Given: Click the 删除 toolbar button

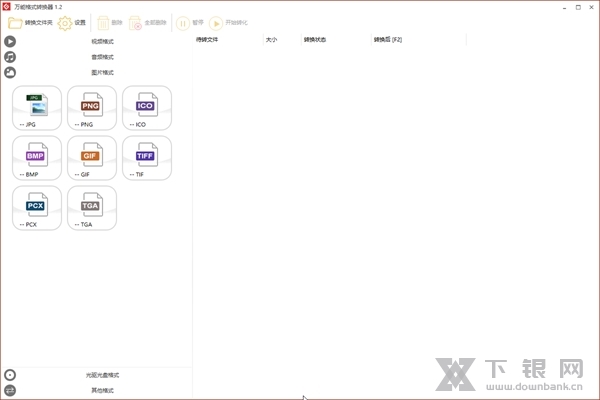Looking at the screenshot, I should click(x=110, y=22).
